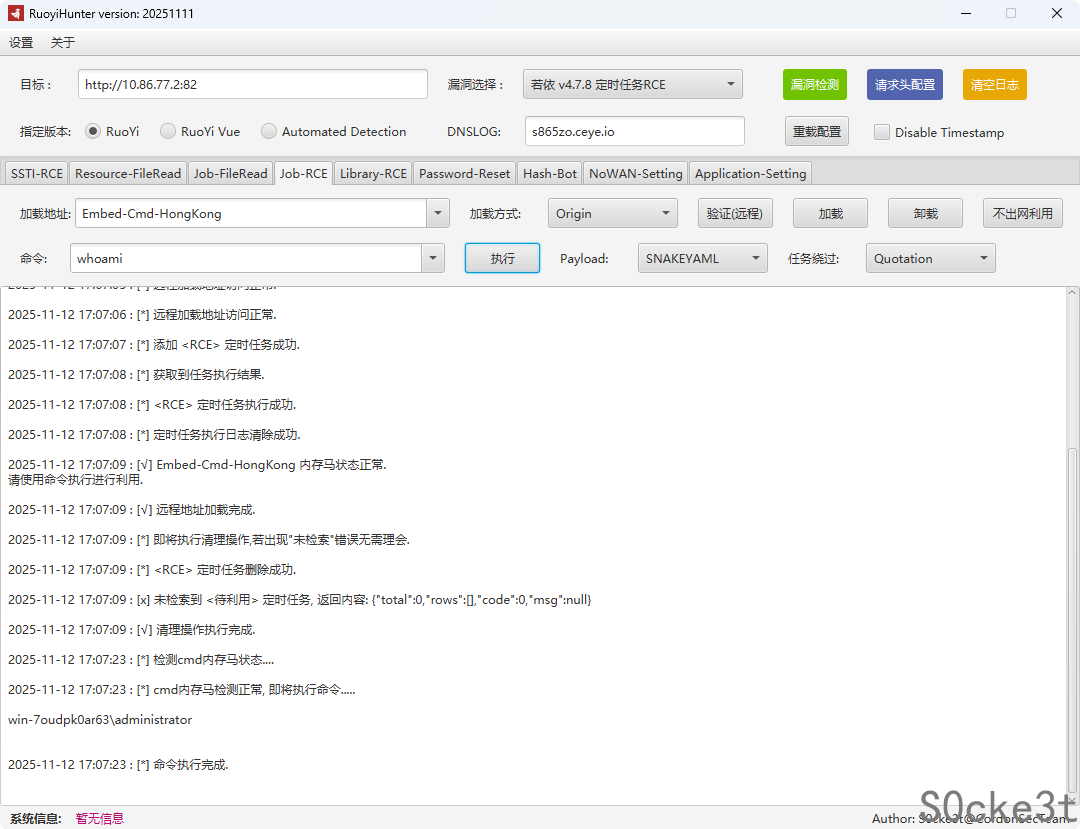The height and width of the screenshot is (829, 1080).
Task: Click the whoami command field
Action: (246, 258)
